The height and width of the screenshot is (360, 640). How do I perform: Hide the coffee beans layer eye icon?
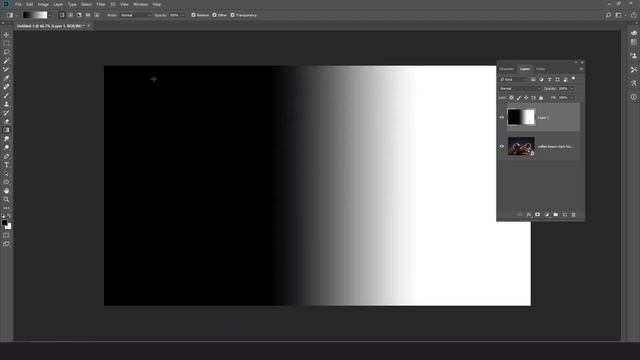[502, 147]
